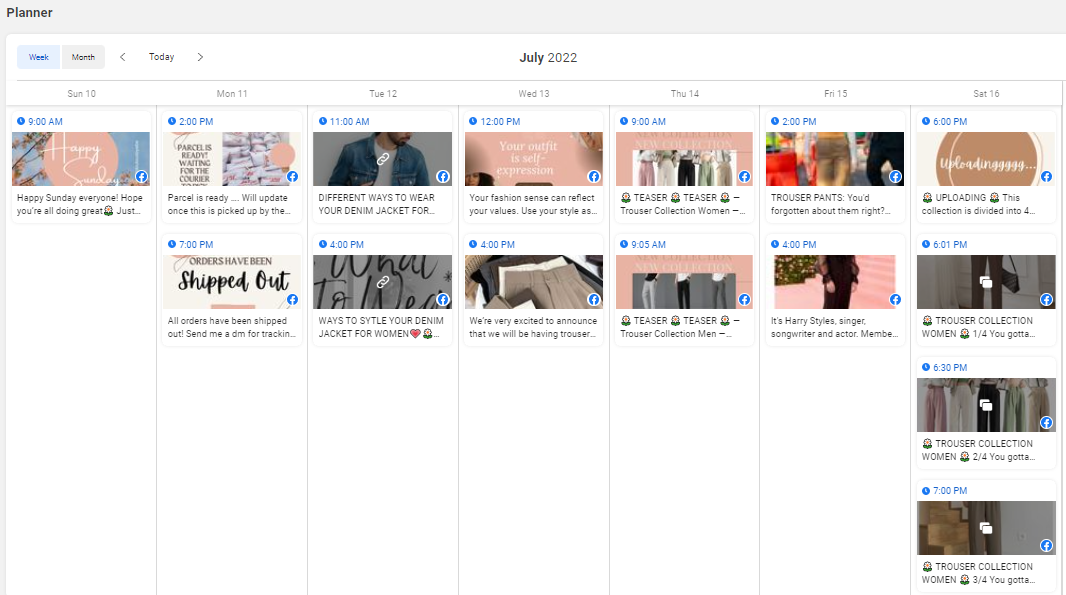
Task: Go to next week with right chevron
Action: [200, 57]
